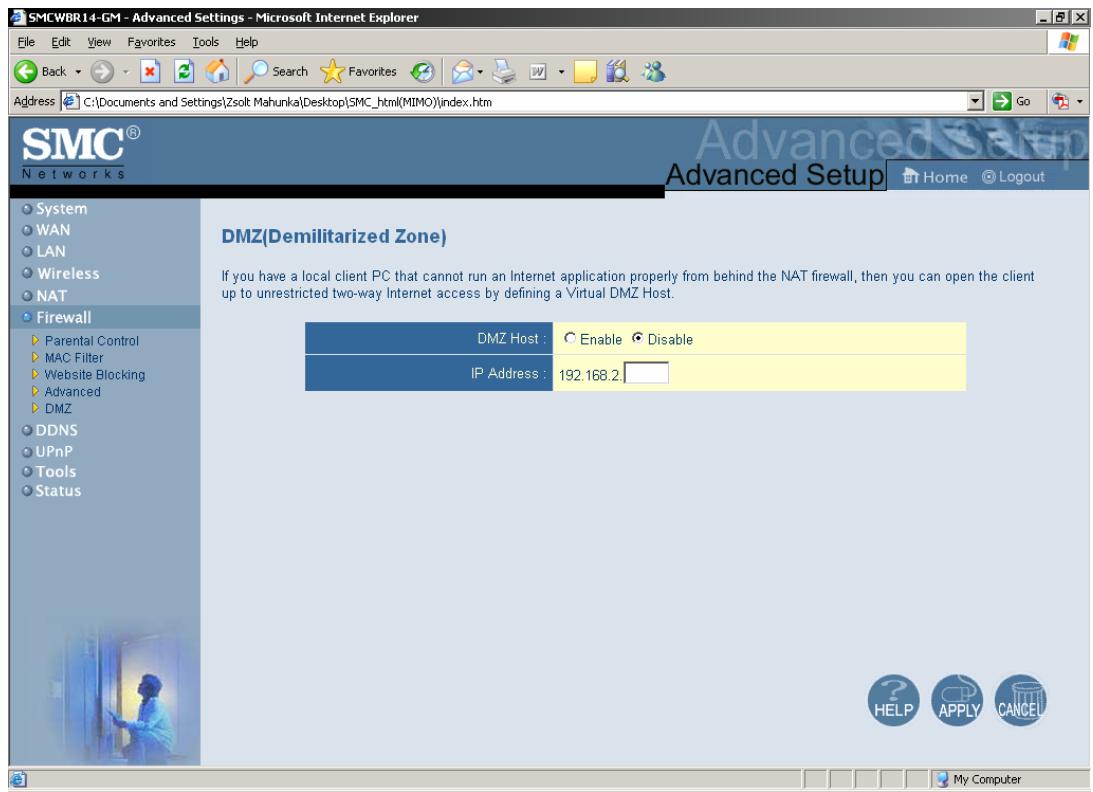Click the DMZ(Demilitarized Zone) heading
The image size is (1093, 792).
point(334,236)
